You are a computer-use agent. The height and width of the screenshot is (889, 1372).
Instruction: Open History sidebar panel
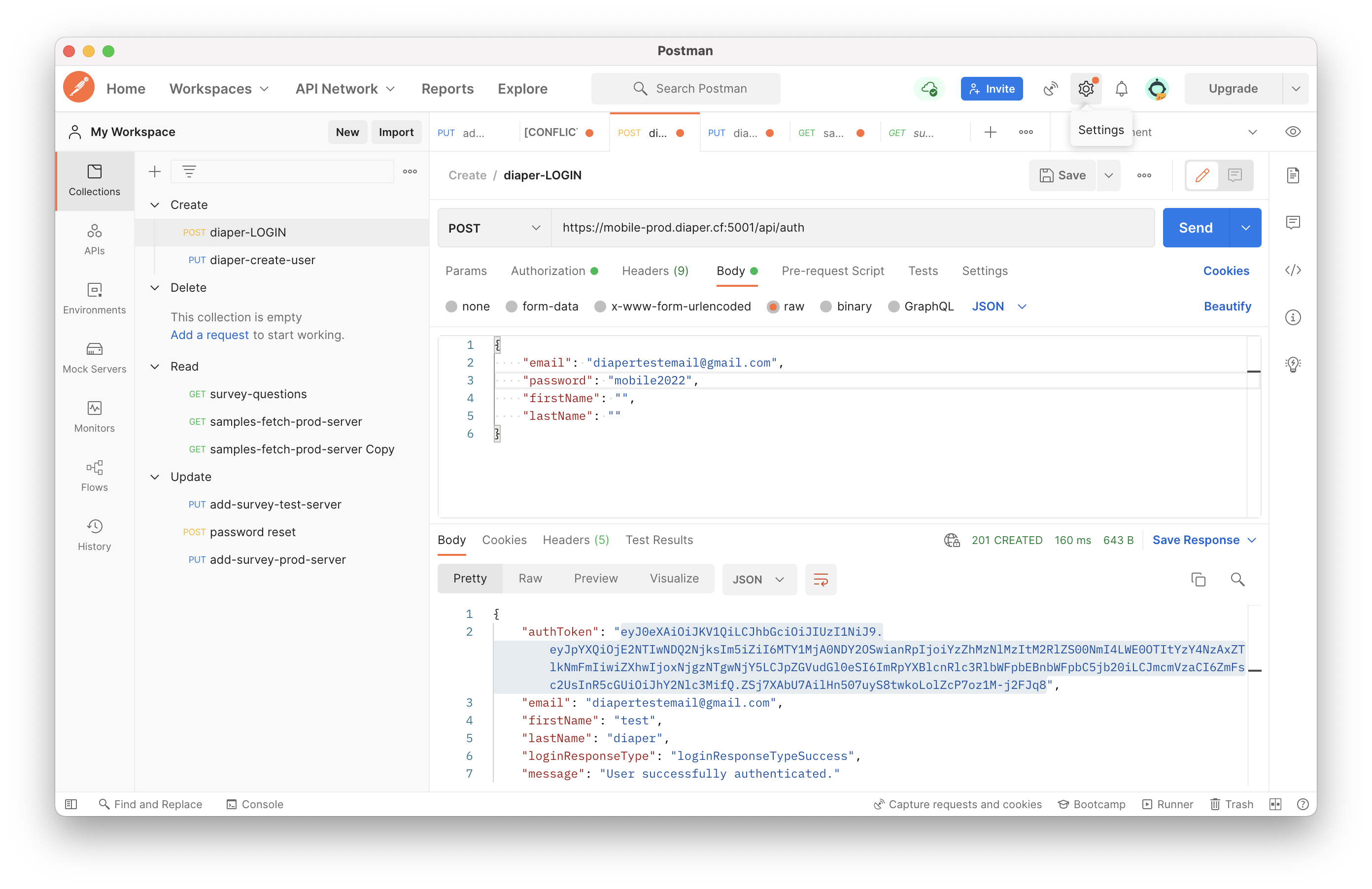click(x=95, y=535)
